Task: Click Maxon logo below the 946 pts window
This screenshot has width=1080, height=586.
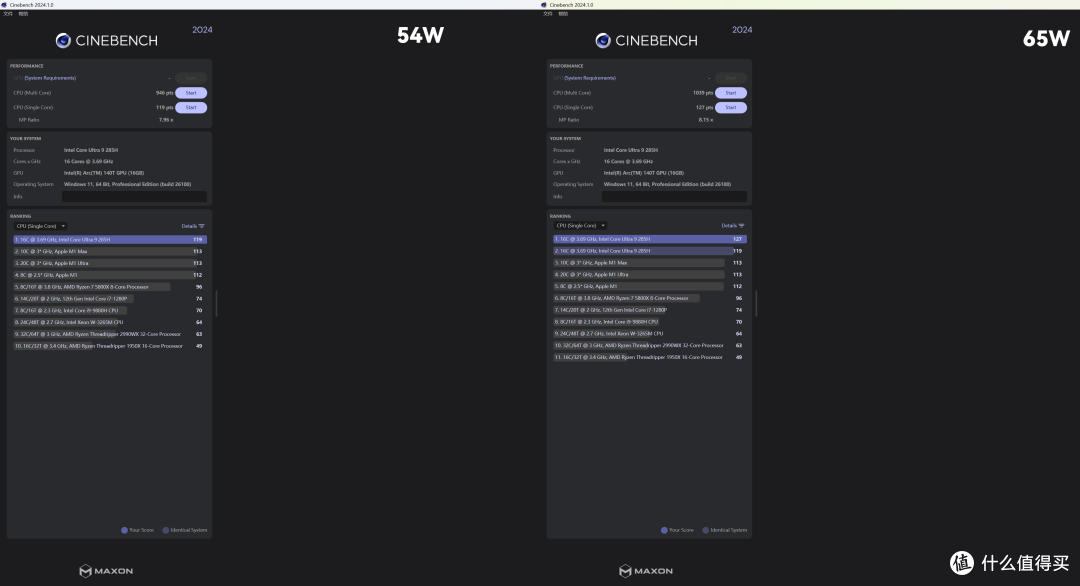Action: pyautogui.click(x=106, y=571)
